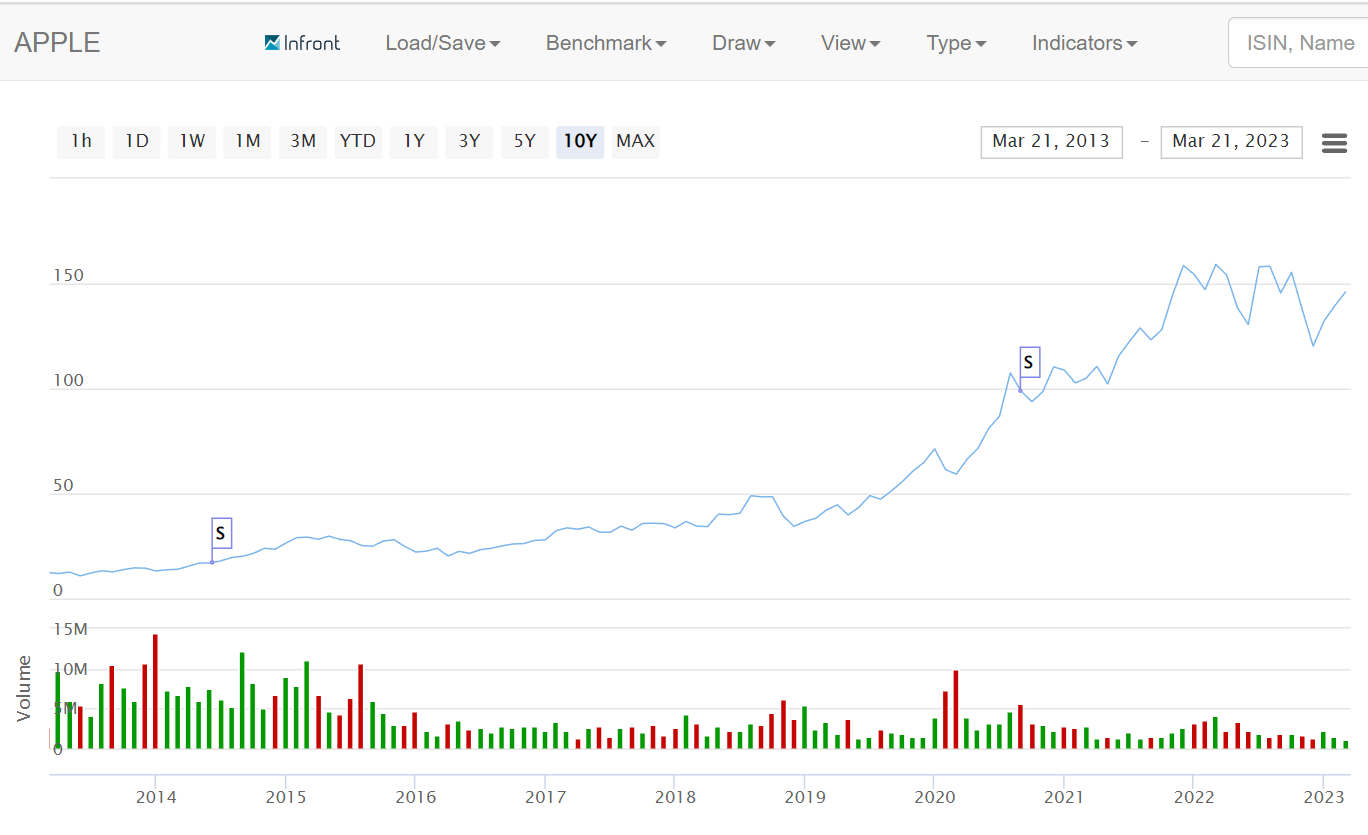Click the 2015 year label
This screenshot has height=835, width=1368.
click(x=285, y=797)
